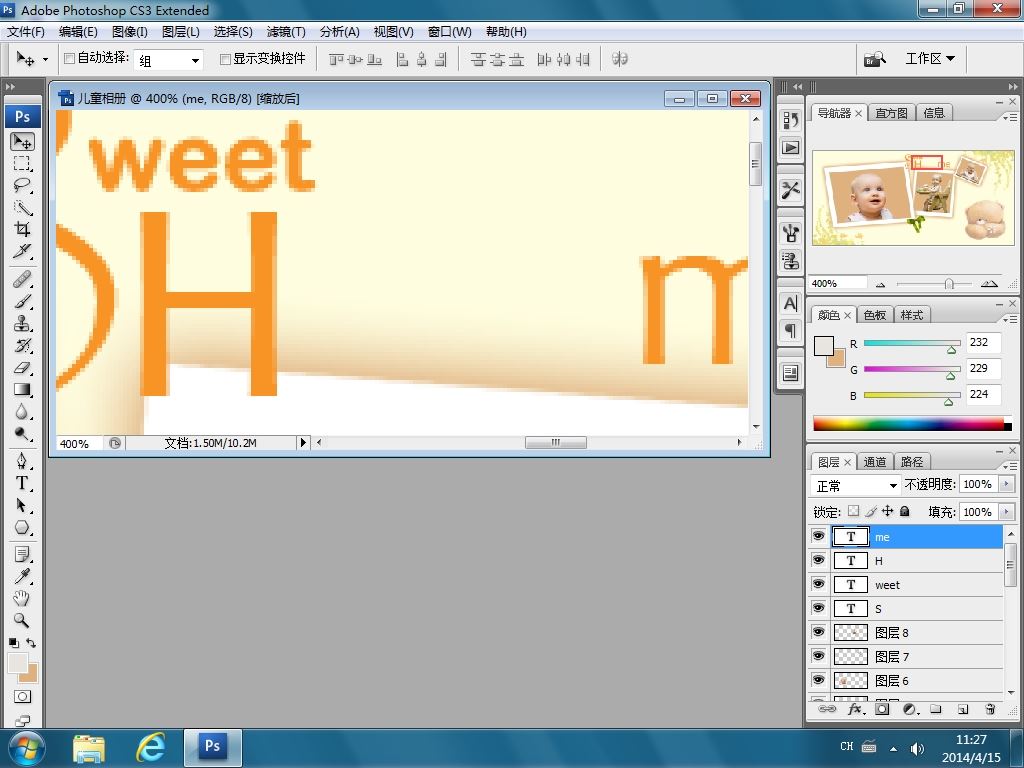Activate the Horizontal Type tool
The width and height of the screenshot is (1024, 768).
22,482
